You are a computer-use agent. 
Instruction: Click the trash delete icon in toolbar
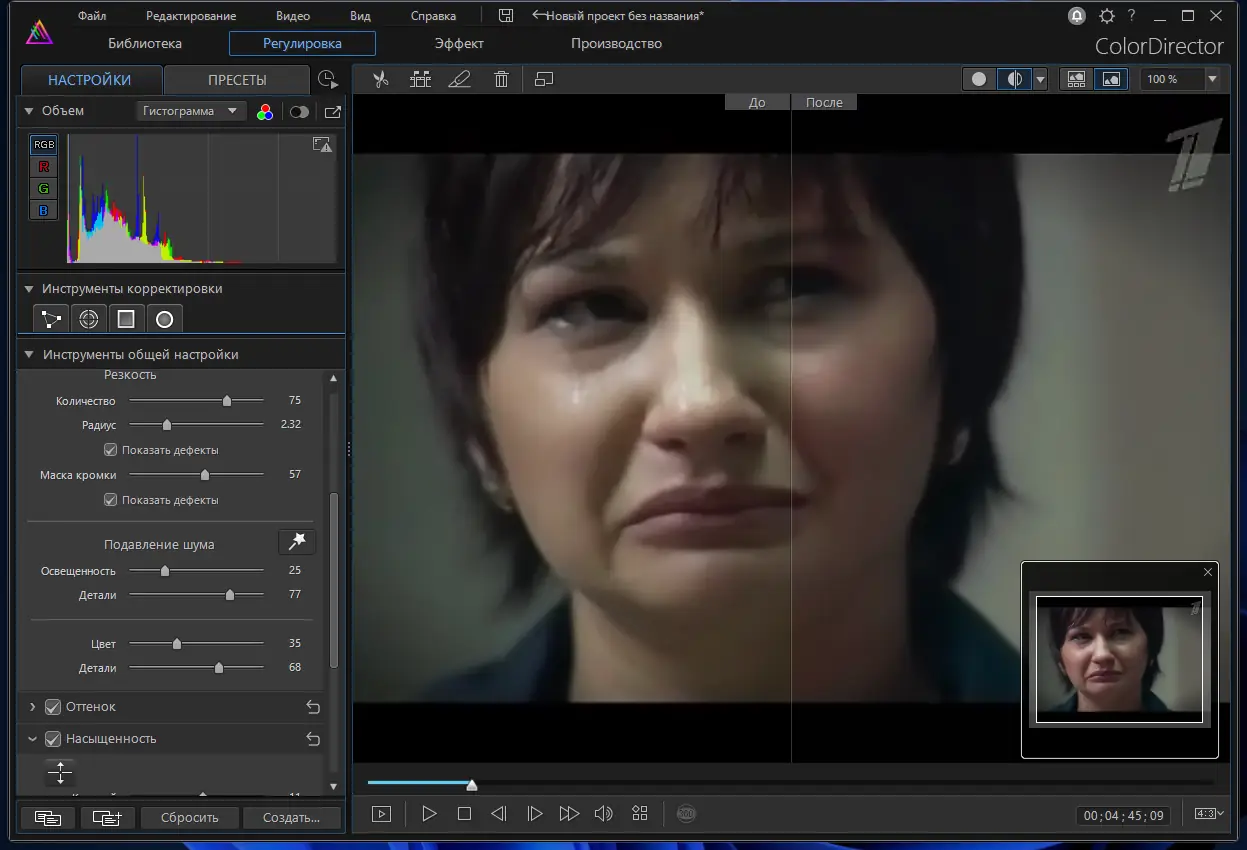tap(502, 80)
